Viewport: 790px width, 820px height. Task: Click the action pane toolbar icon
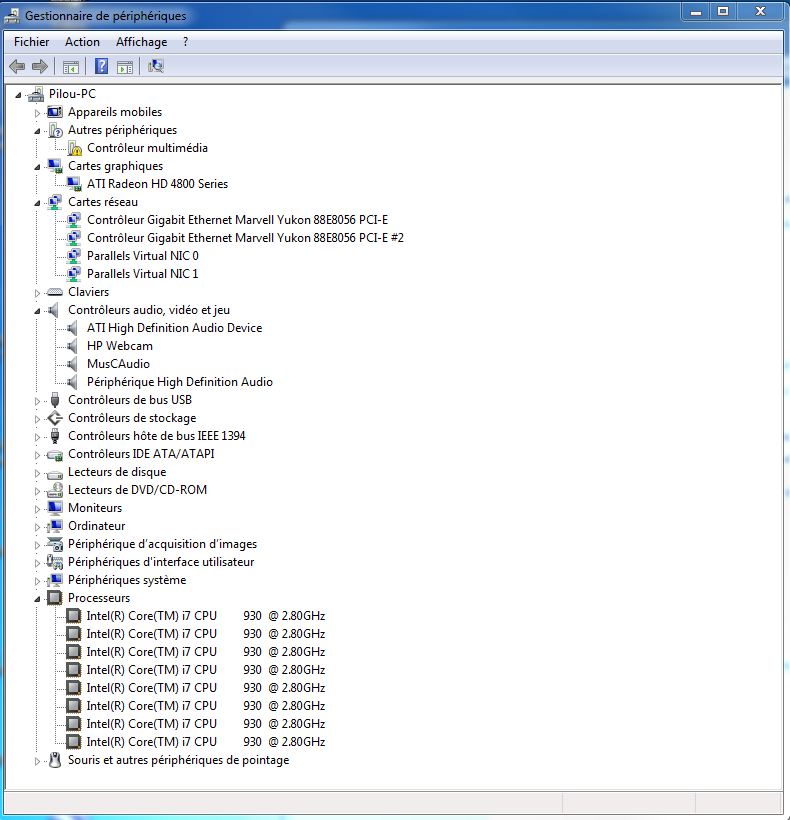click(124, 67)
